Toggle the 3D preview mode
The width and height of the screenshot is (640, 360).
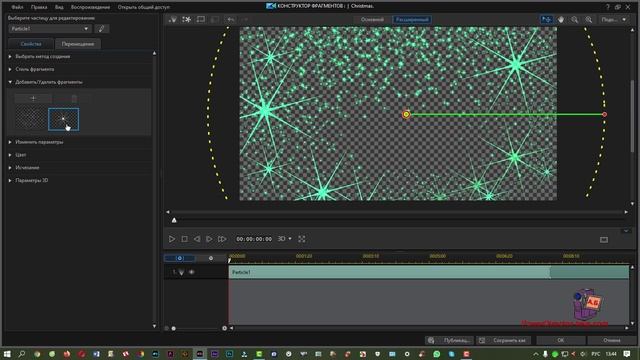click(x=281, y=239)
